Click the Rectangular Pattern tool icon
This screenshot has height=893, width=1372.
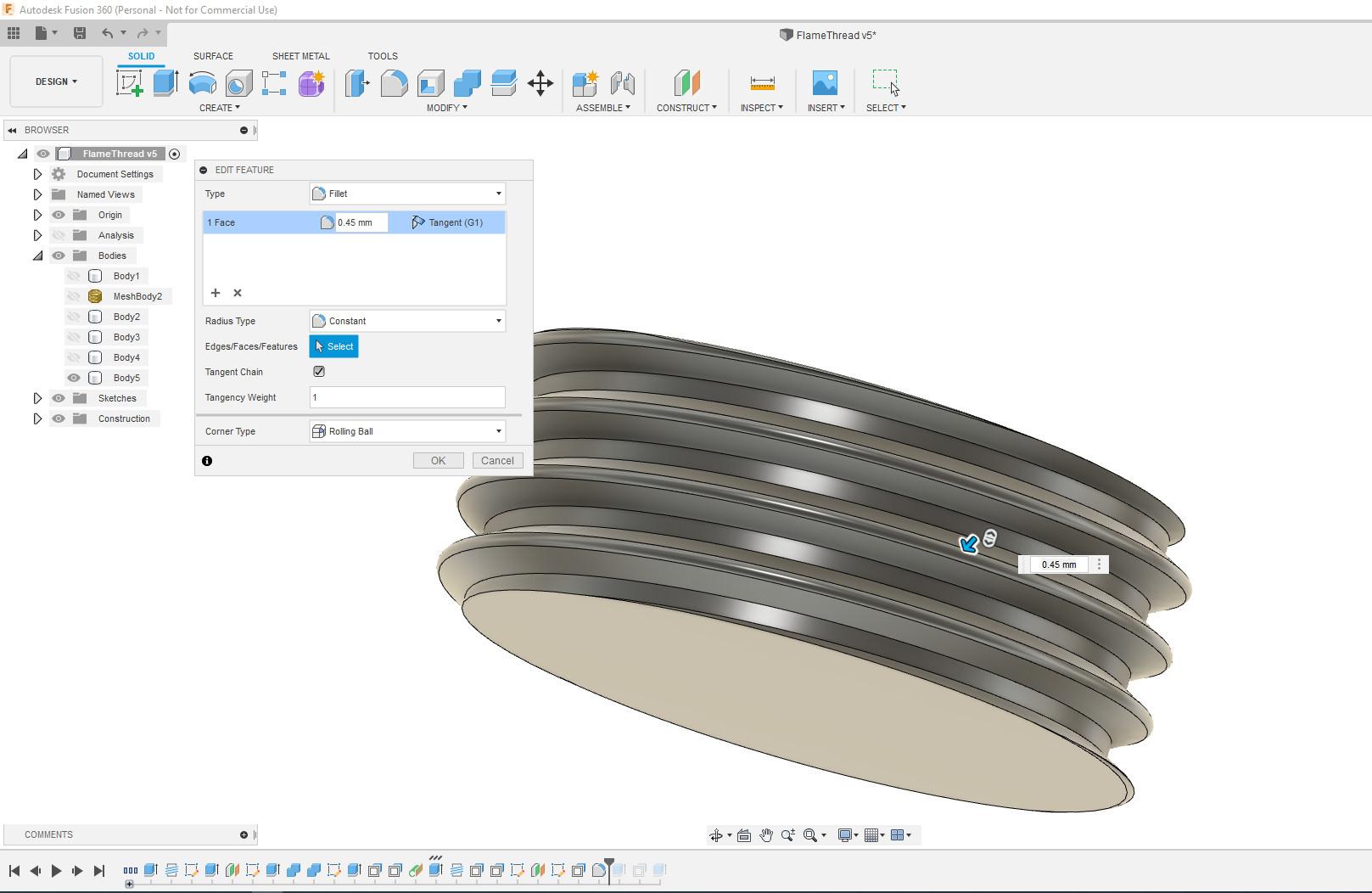[x=274, y=83]
